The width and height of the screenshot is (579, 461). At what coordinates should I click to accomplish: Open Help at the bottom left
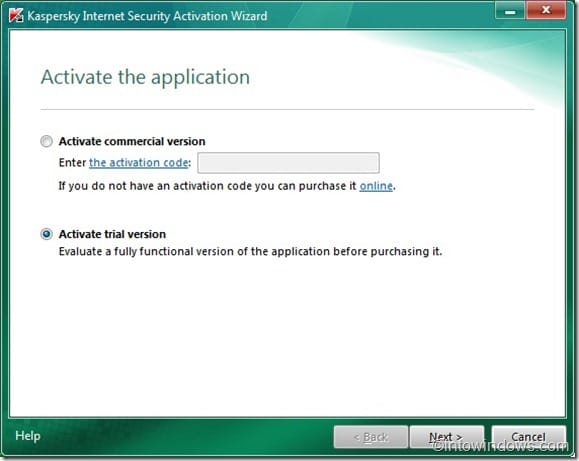(28, 436)
